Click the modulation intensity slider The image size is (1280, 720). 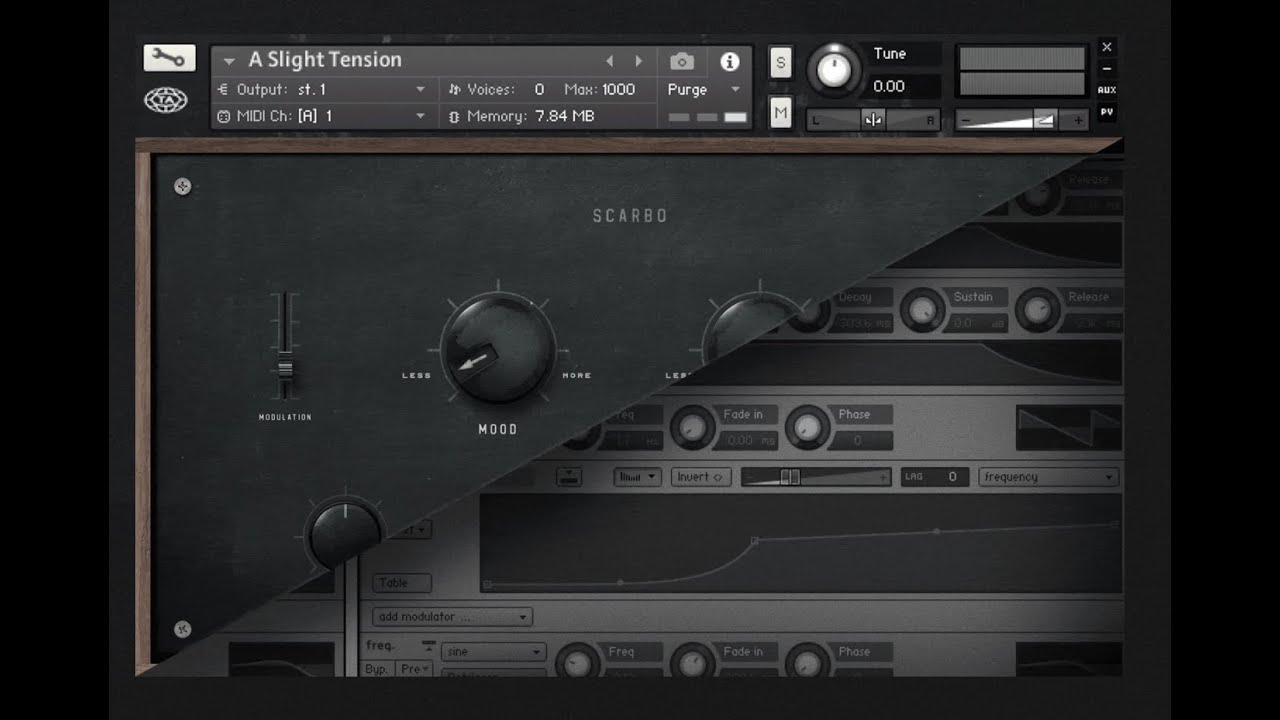[x=816, y=477]
